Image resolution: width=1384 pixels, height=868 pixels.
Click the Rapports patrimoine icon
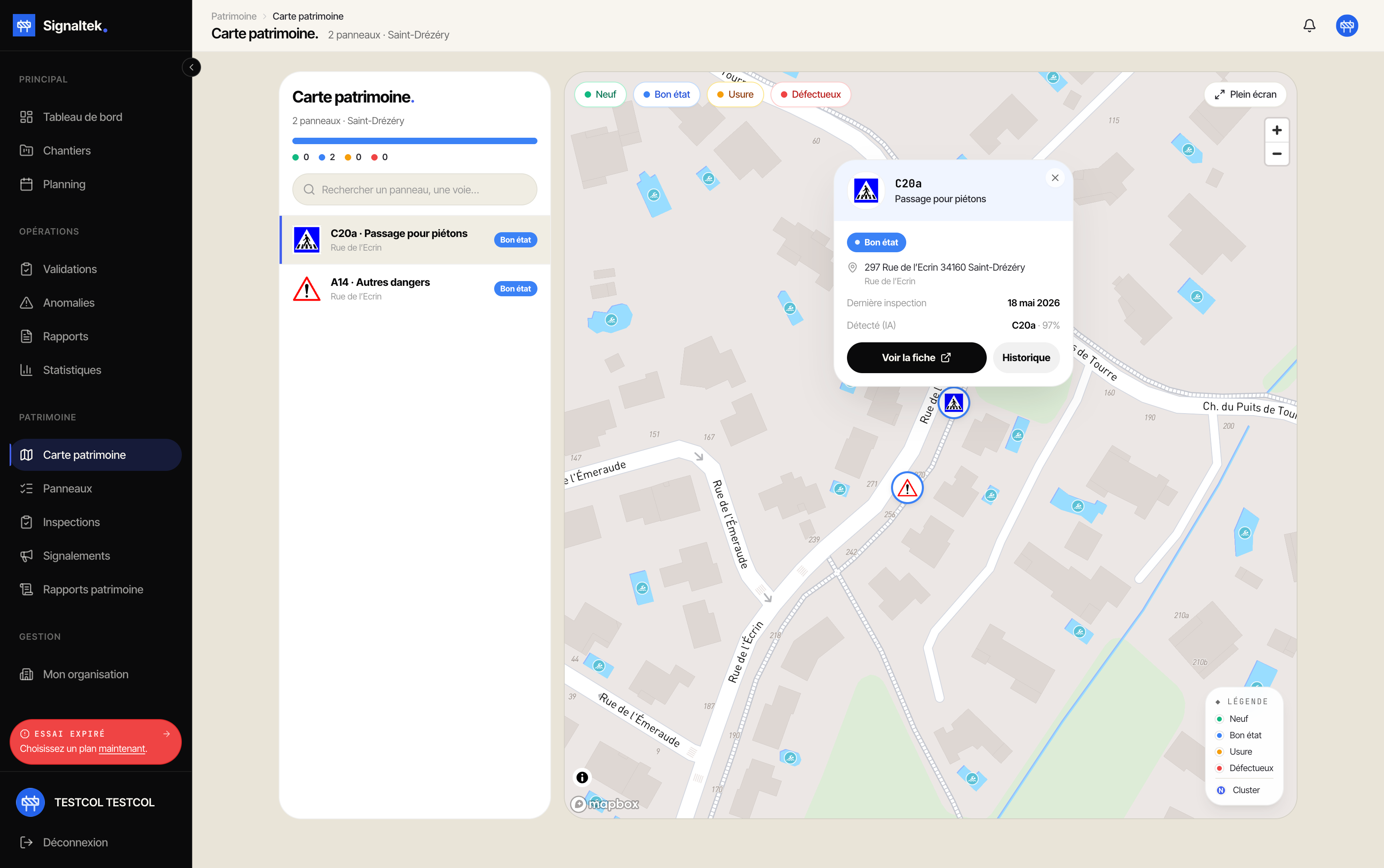click(26, 590)
